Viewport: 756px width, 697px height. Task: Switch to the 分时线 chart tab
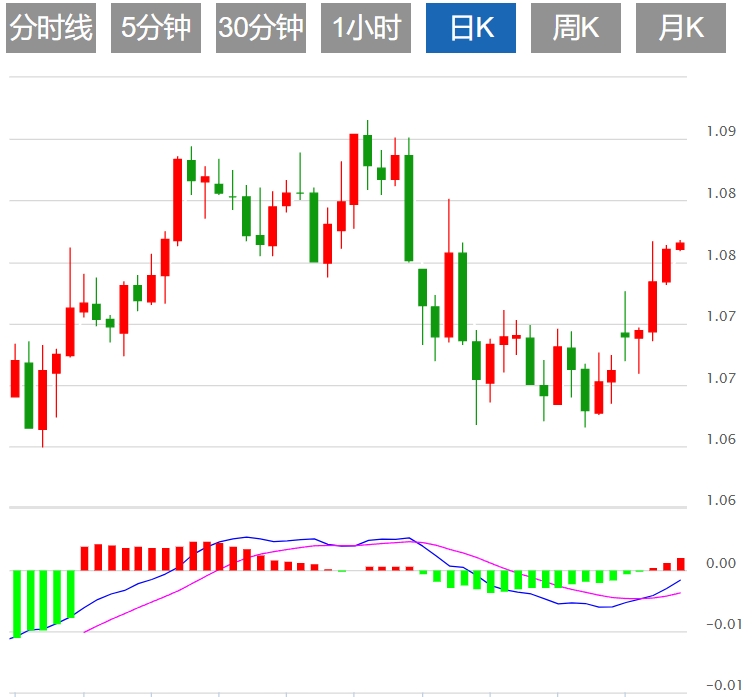(x=51, y=28)
